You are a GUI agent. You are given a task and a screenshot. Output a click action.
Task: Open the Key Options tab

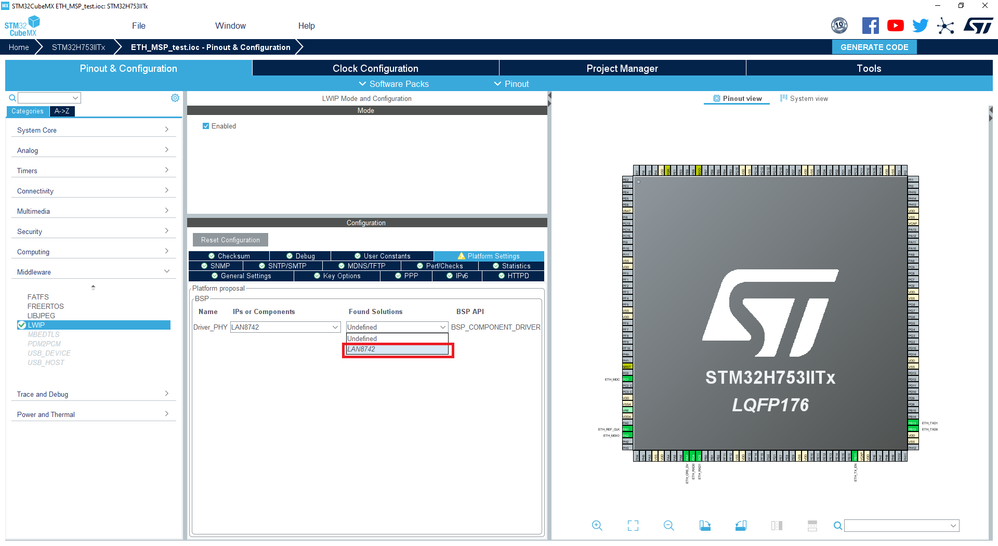tap(337, 276)
